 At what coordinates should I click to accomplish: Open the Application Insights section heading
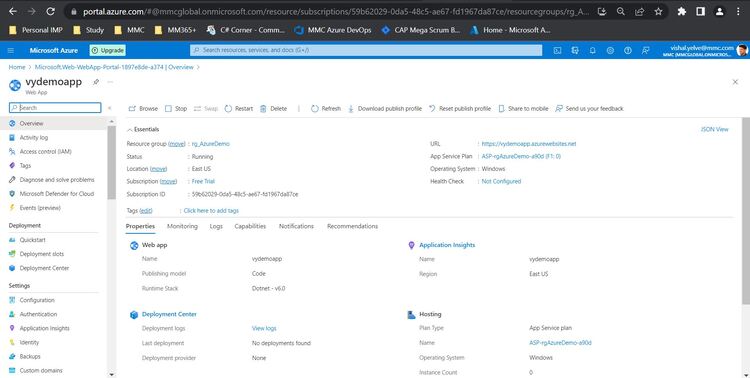point(447,245)
